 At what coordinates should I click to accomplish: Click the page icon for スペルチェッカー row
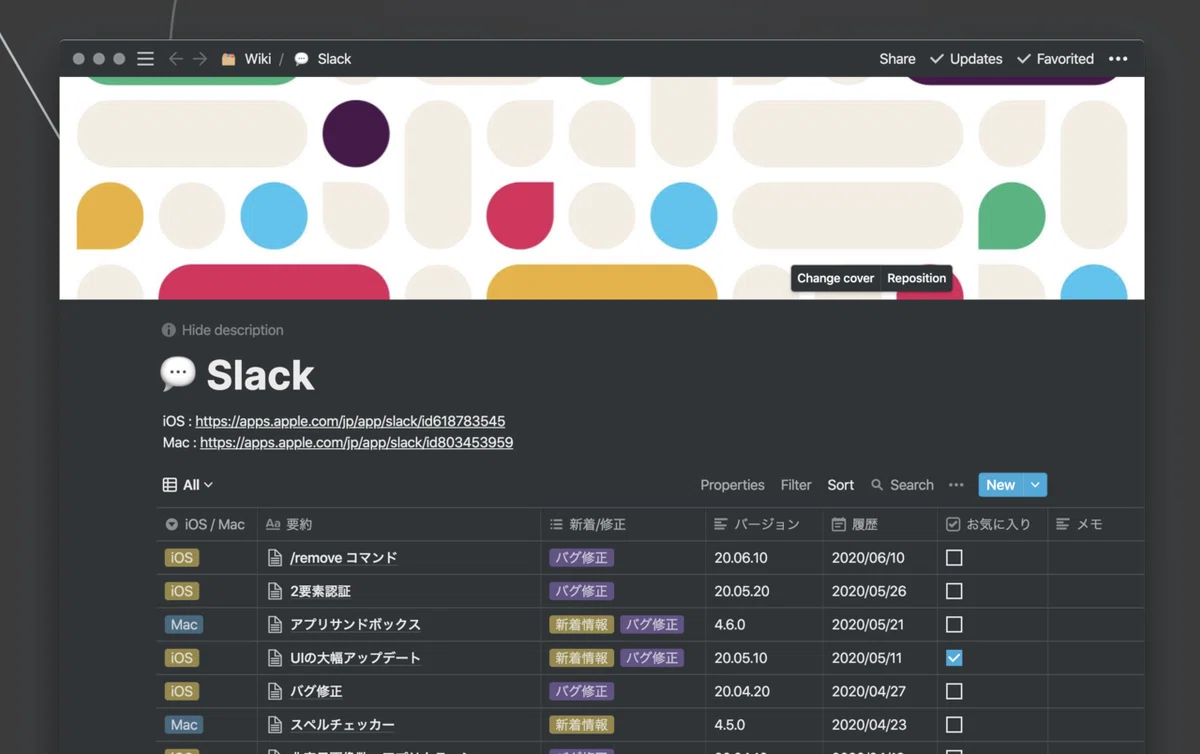pyautogui.click(x=275, y=725)
